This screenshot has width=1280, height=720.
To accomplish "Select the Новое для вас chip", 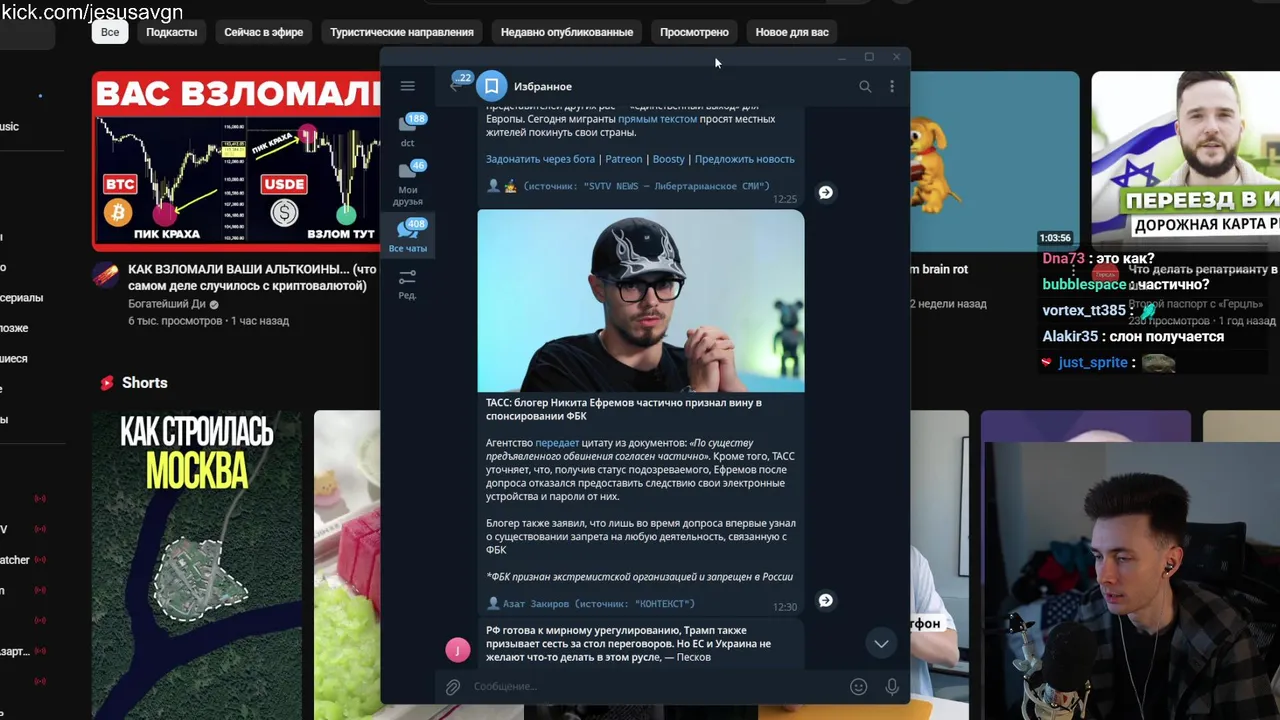I will 792,32.
